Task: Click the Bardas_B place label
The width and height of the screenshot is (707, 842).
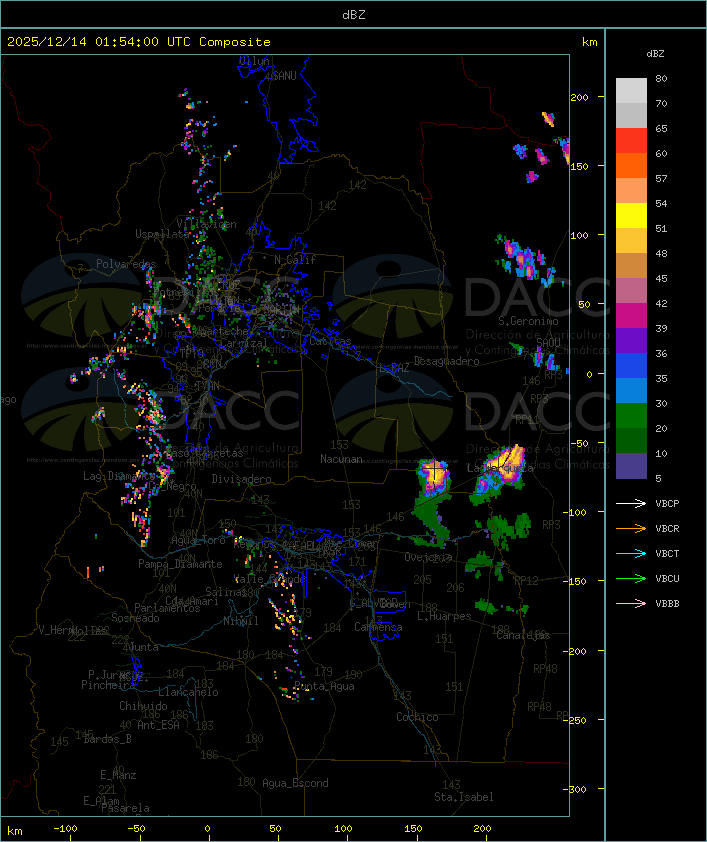Action: pyautogui.click(x=107, y=739)
